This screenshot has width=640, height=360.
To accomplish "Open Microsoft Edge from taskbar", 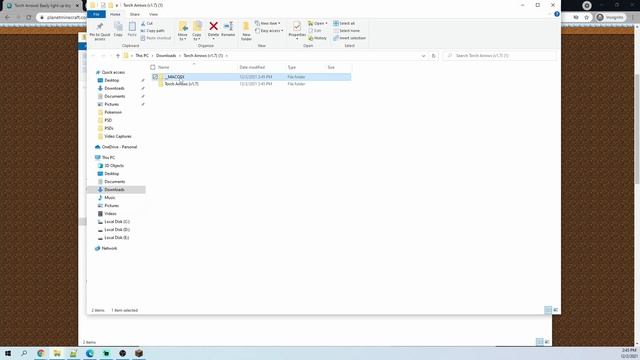I will click(90, 353).
